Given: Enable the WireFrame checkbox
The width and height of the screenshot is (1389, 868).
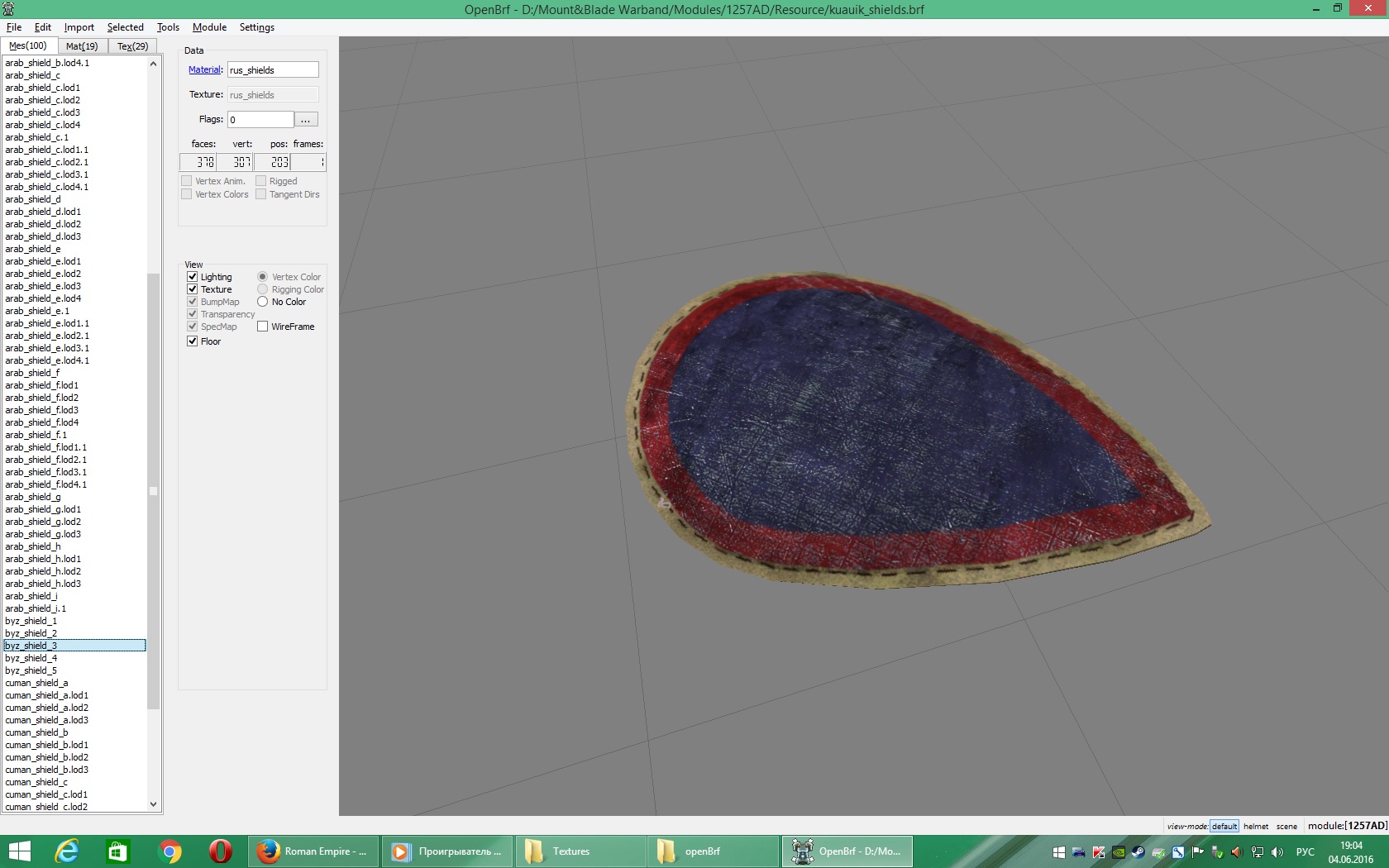Looking at the screenshot, I should pos(262,327).
